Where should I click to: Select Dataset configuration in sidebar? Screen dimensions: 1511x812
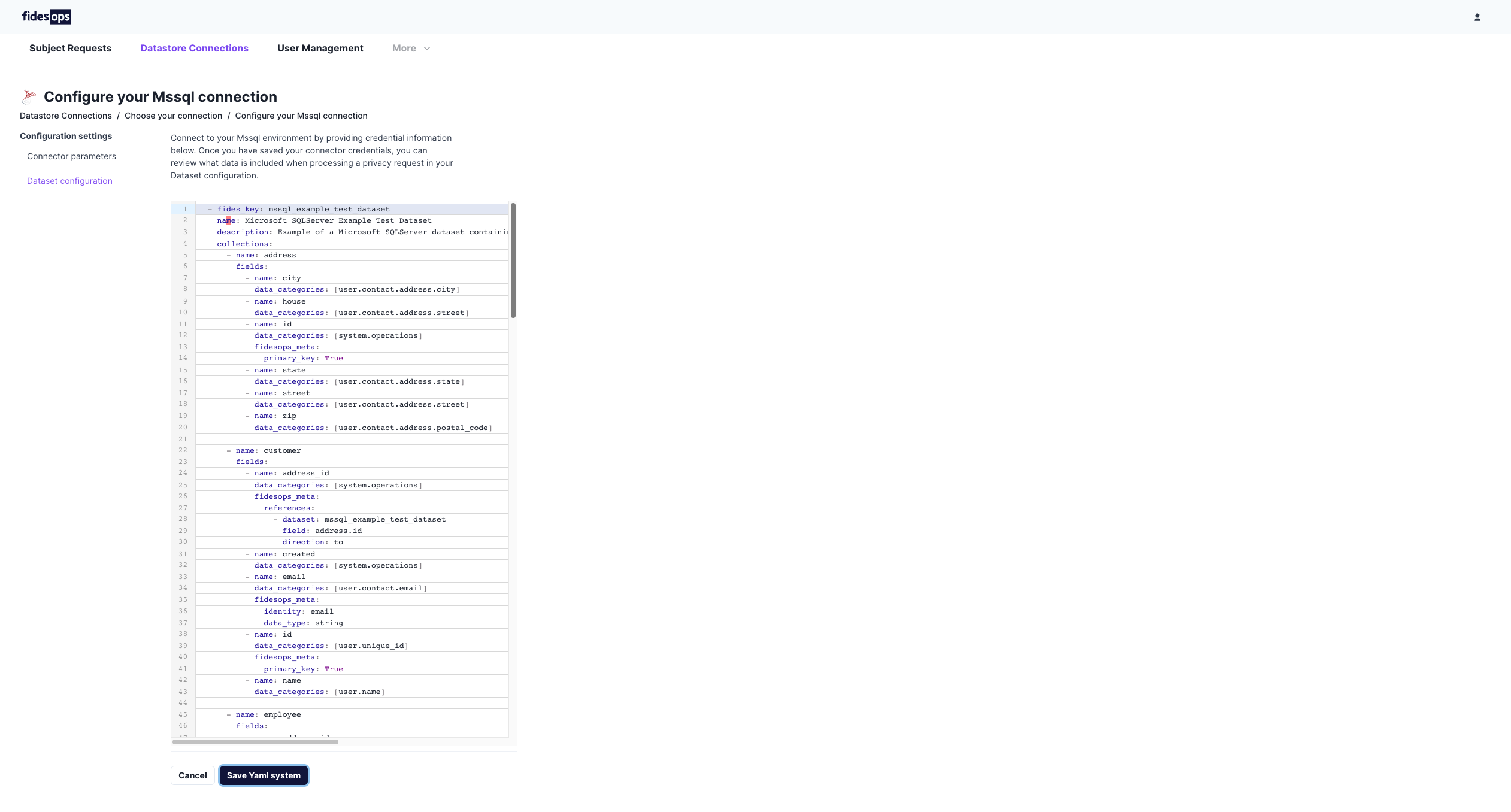[x=69, y=181]
